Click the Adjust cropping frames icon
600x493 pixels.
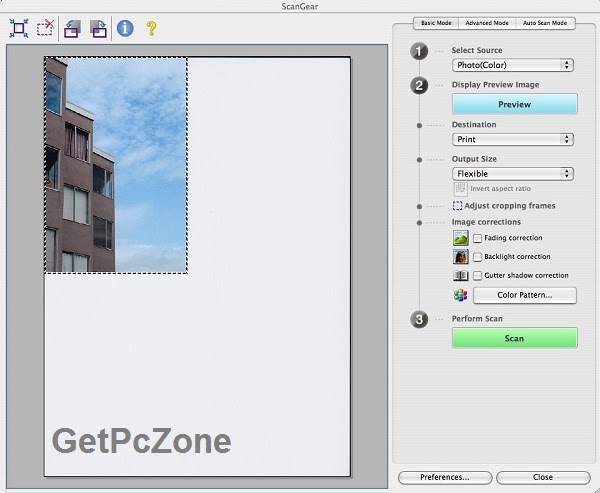click(457, 206)
